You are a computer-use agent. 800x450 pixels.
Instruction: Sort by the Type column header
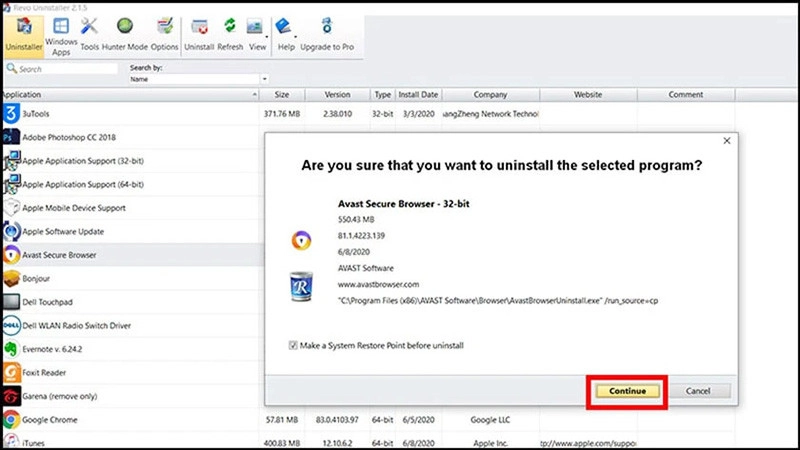[382, 94]
